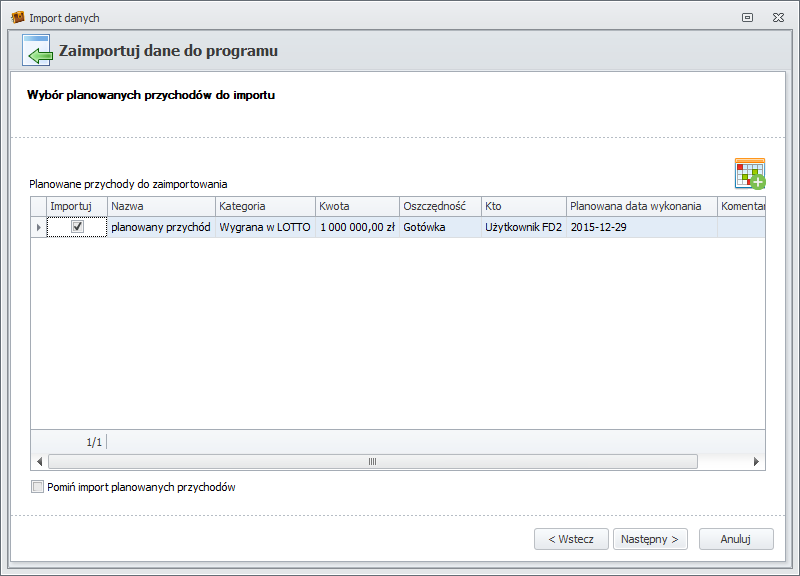Click the row indicator arrow in first row
Viewport: 800px width, 576px height.
pyautogui.click(x=39, y=228)
